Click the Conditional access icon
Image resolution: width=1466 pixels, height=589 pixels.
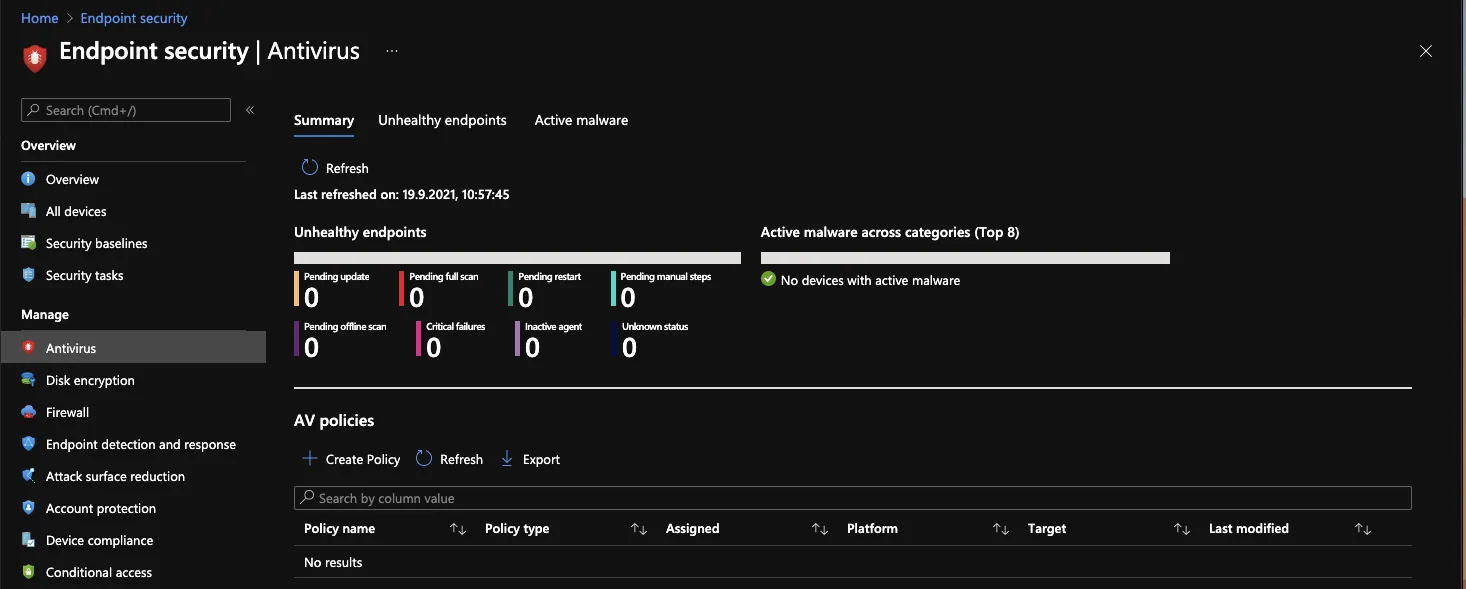[28, 572]
